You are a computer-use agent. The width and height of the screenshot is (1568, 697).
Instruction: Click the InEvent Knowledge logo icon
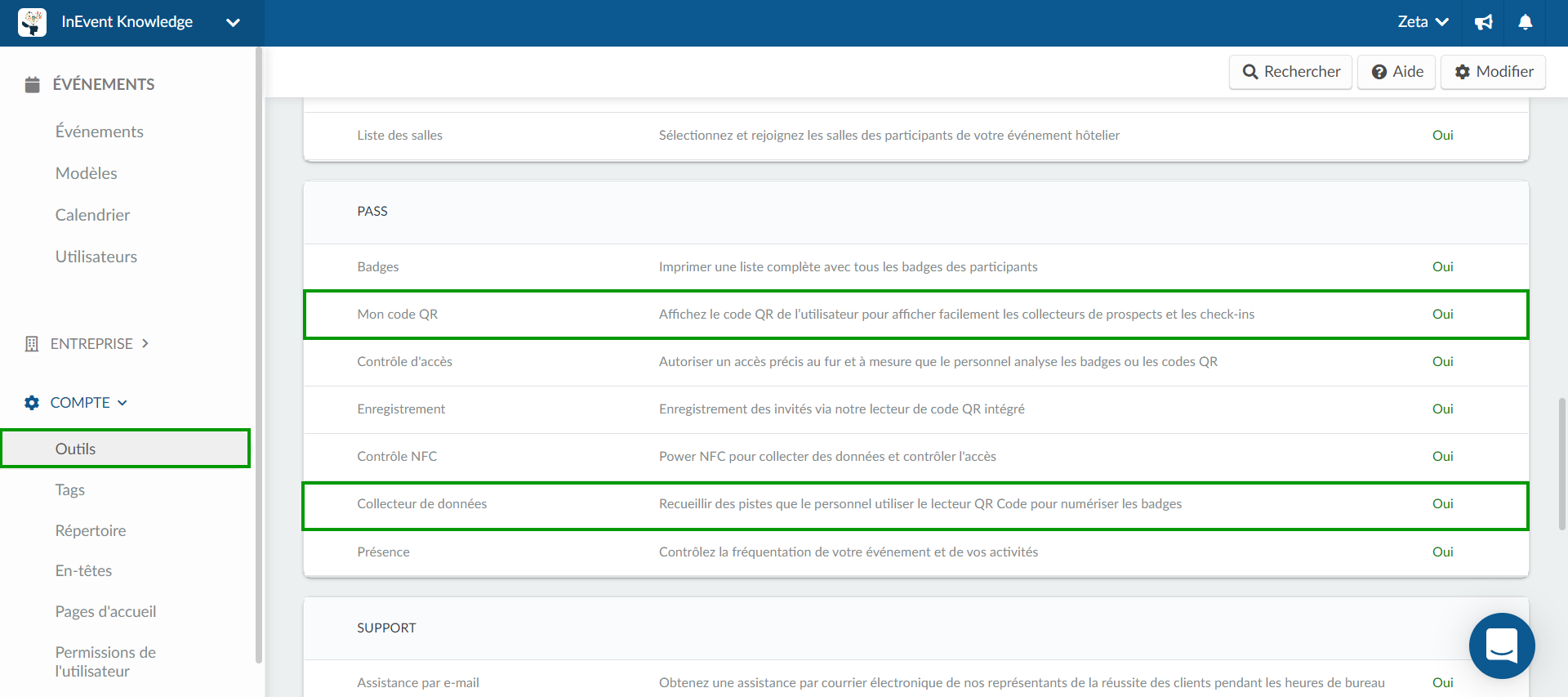click(x=33, y=22)
